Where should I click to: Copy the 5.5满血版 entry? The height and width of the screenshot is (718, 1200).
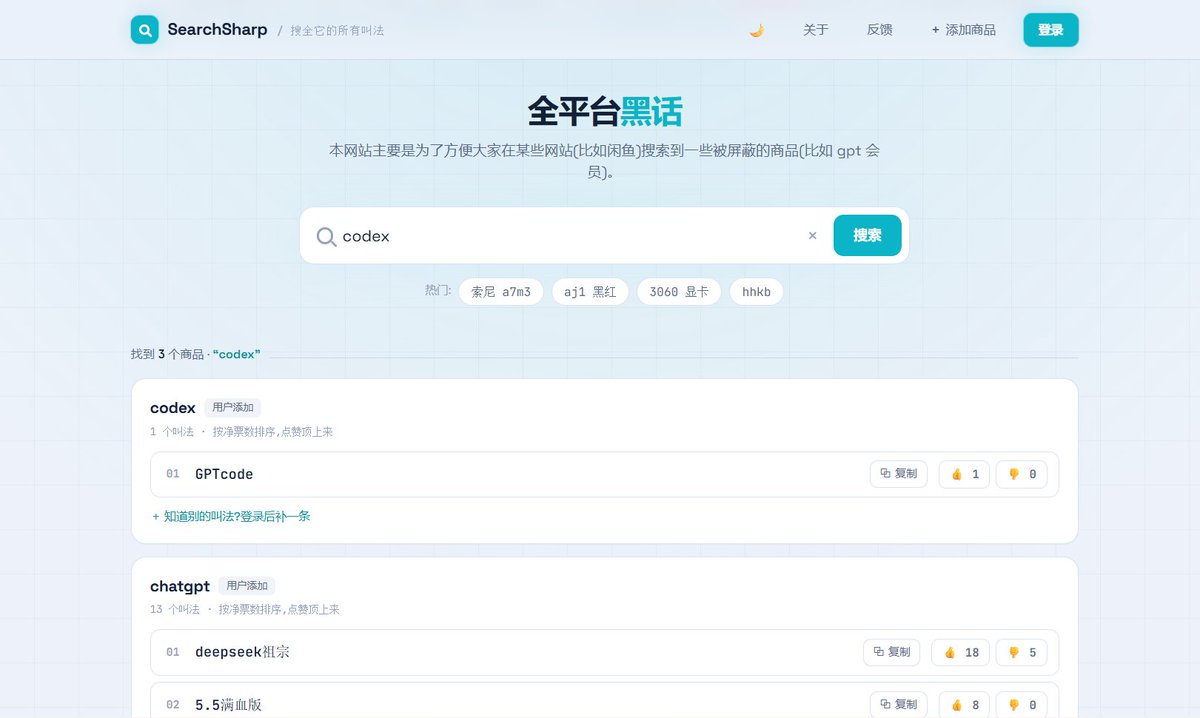click(x=899, y=705)
